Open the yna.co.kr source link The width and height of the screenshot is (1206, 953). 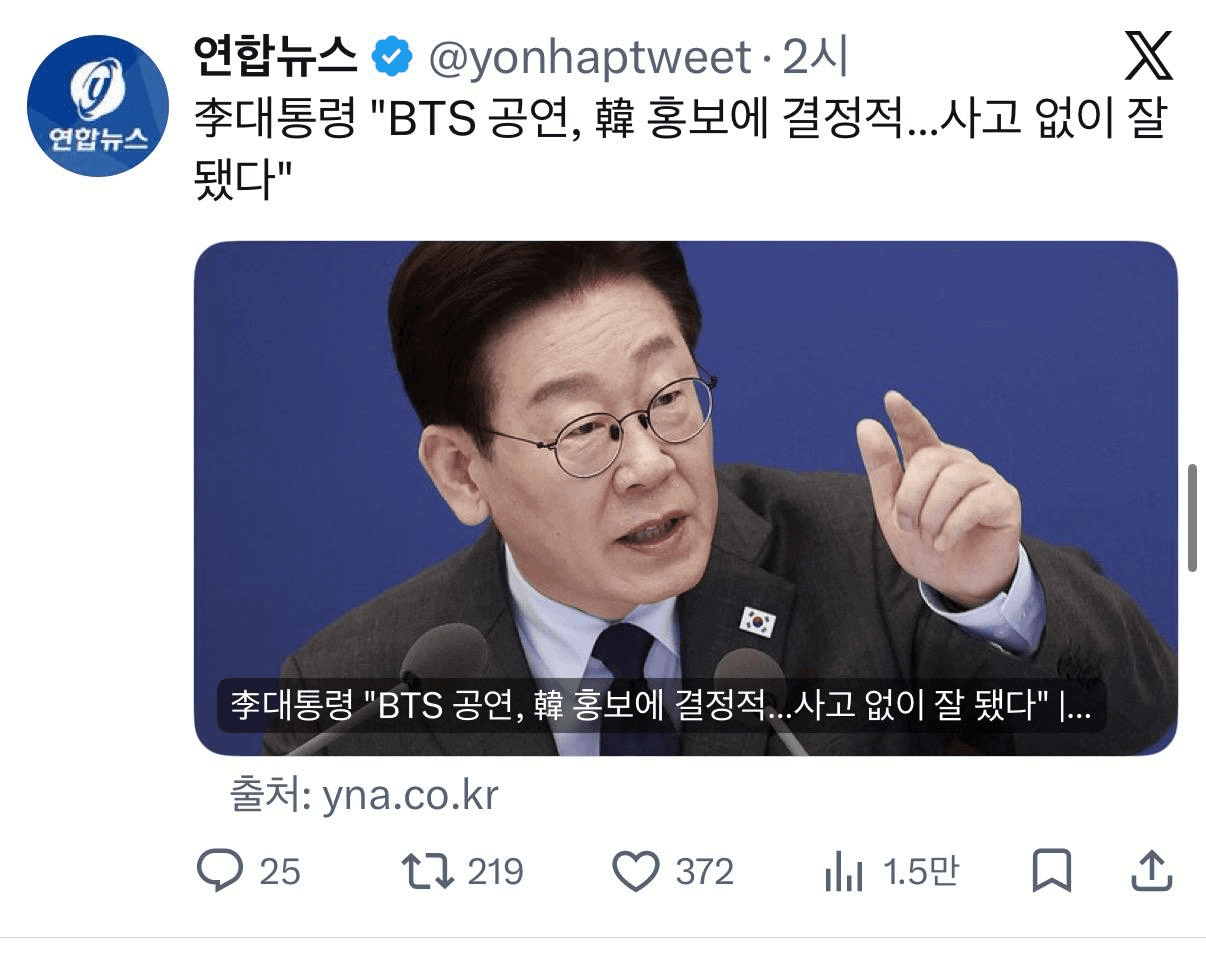(364, 796)
